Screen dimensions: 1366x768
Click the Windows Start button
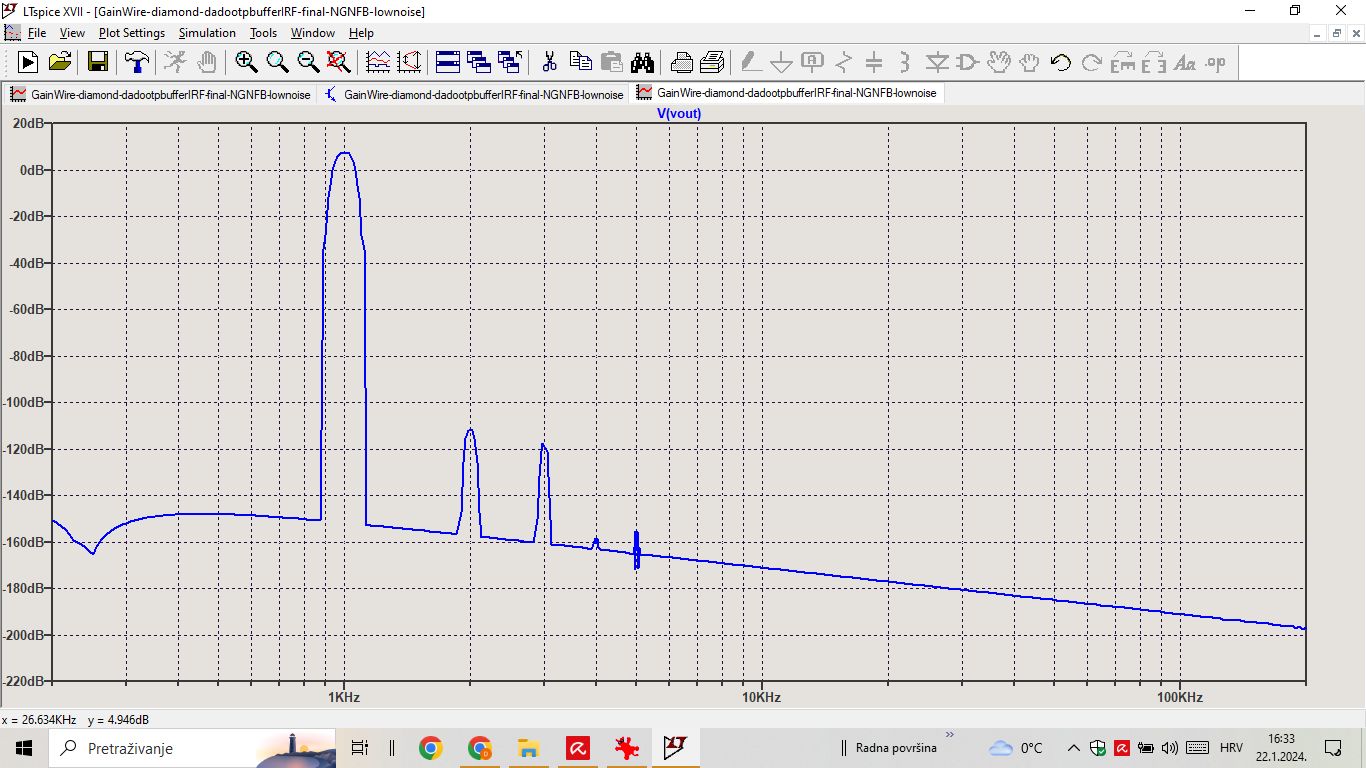click(x=24, y=748)
